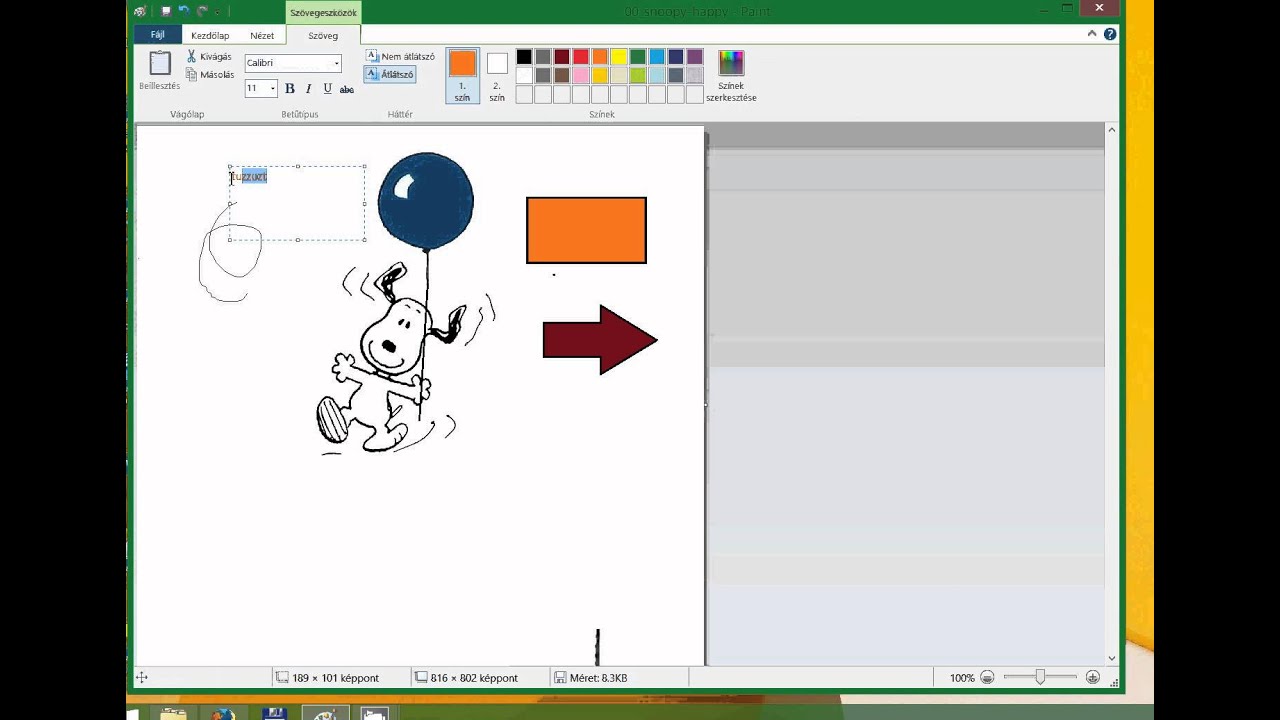Select 1. szín color slot

click(x=462, y=76)
